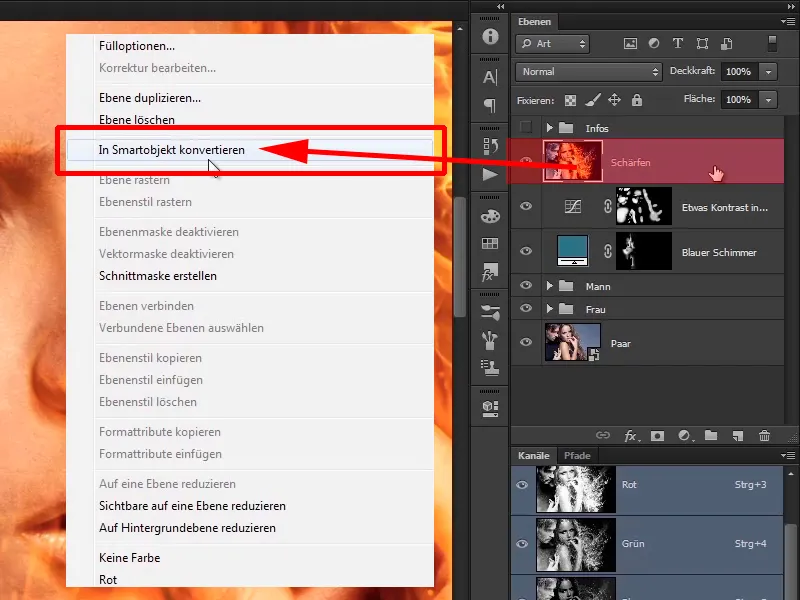Image resolution: width=800 pixels, height=600 pixels.
Task: Hide the Blauer Schimmer layer
Action: click(526, 251)
